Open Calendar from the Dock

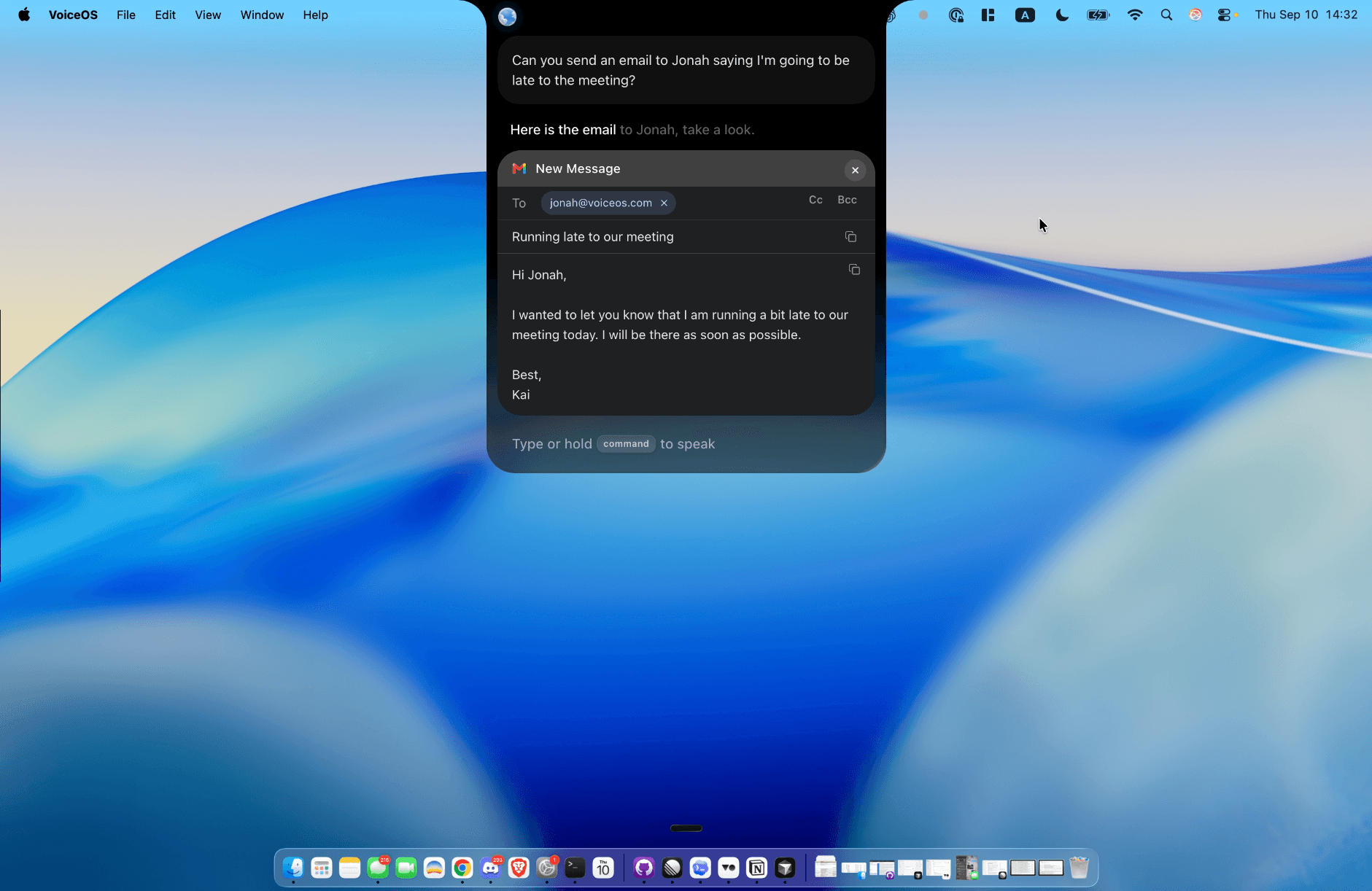coord(603,868)
